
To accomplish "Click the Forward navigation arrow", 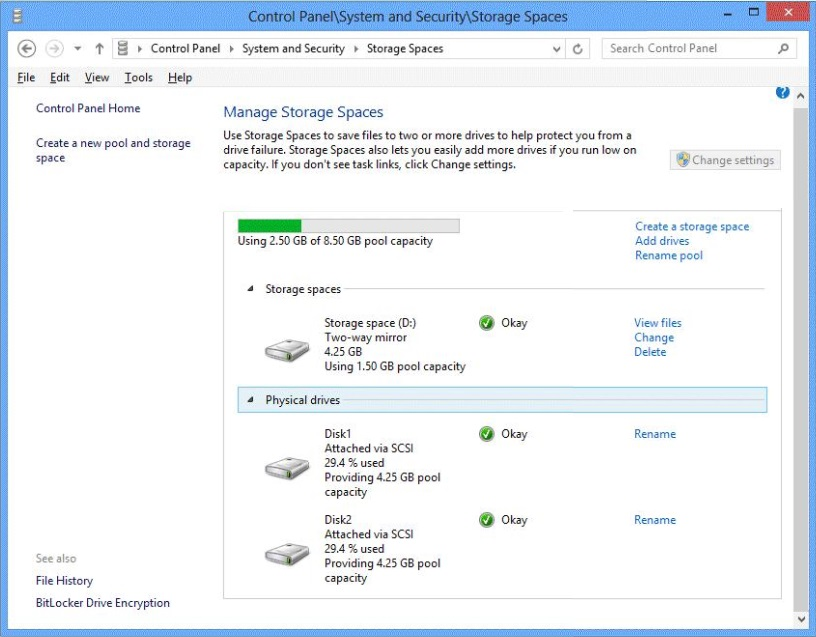I will 54,49.
